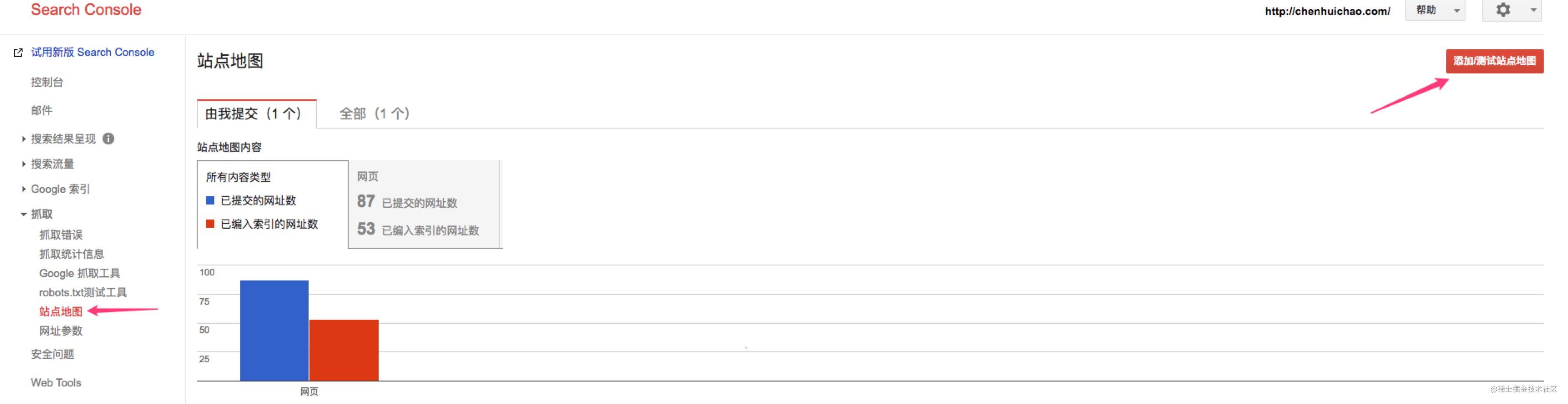Image resolution: width=1568 pixels, height=404 pixels.
Task: Expand the 搜索流量 section
Action: [x=24, y=164]
